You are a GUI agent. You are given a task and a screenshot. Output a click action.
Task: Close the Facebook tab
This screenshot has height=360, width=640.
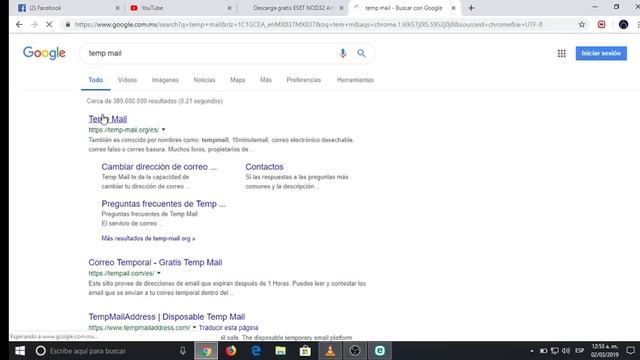pyautogui.click(x=118, y=8)
